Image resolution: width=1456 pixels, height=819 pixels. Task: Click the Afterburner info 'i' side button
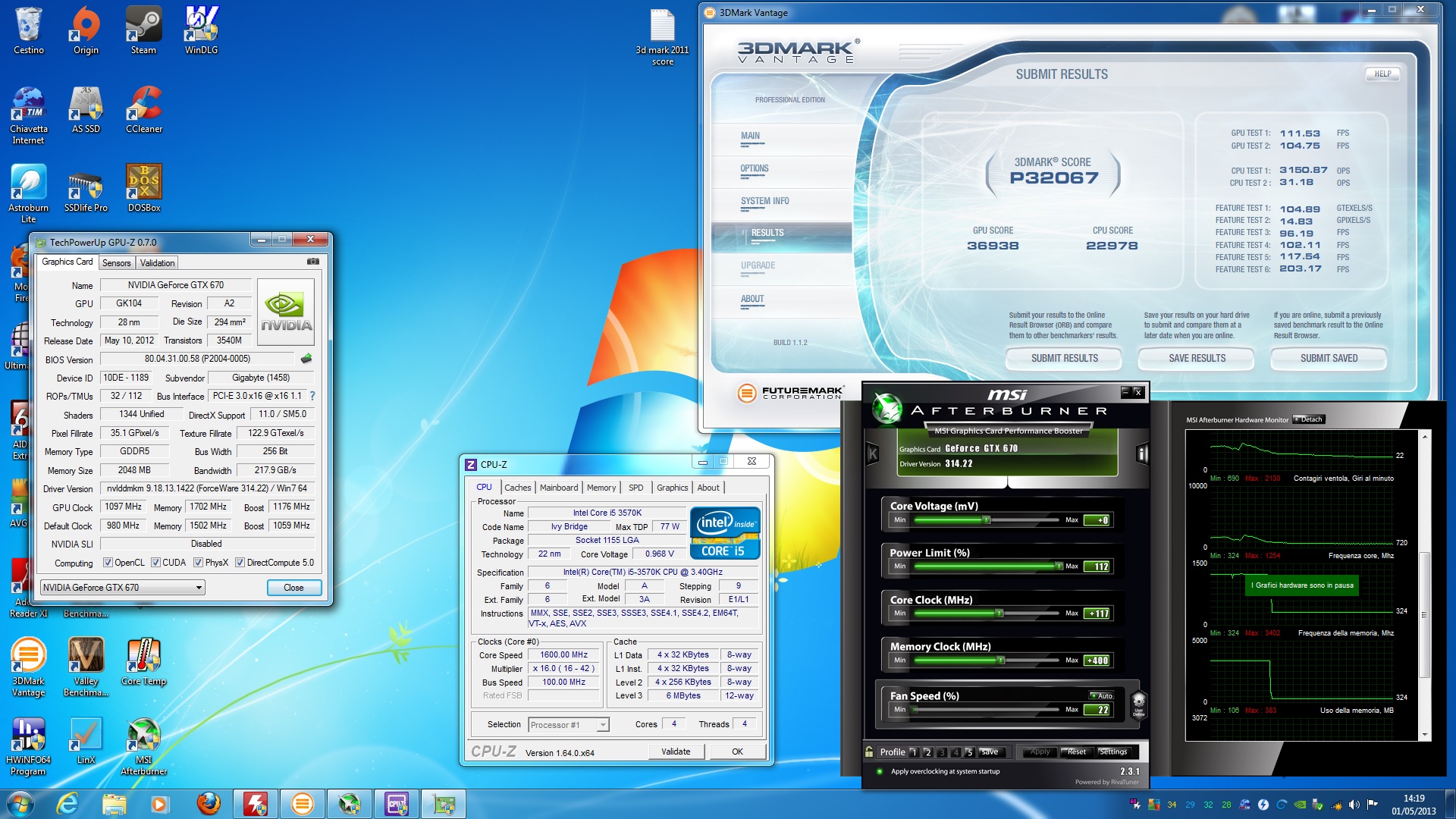(x=1142, y=454)
